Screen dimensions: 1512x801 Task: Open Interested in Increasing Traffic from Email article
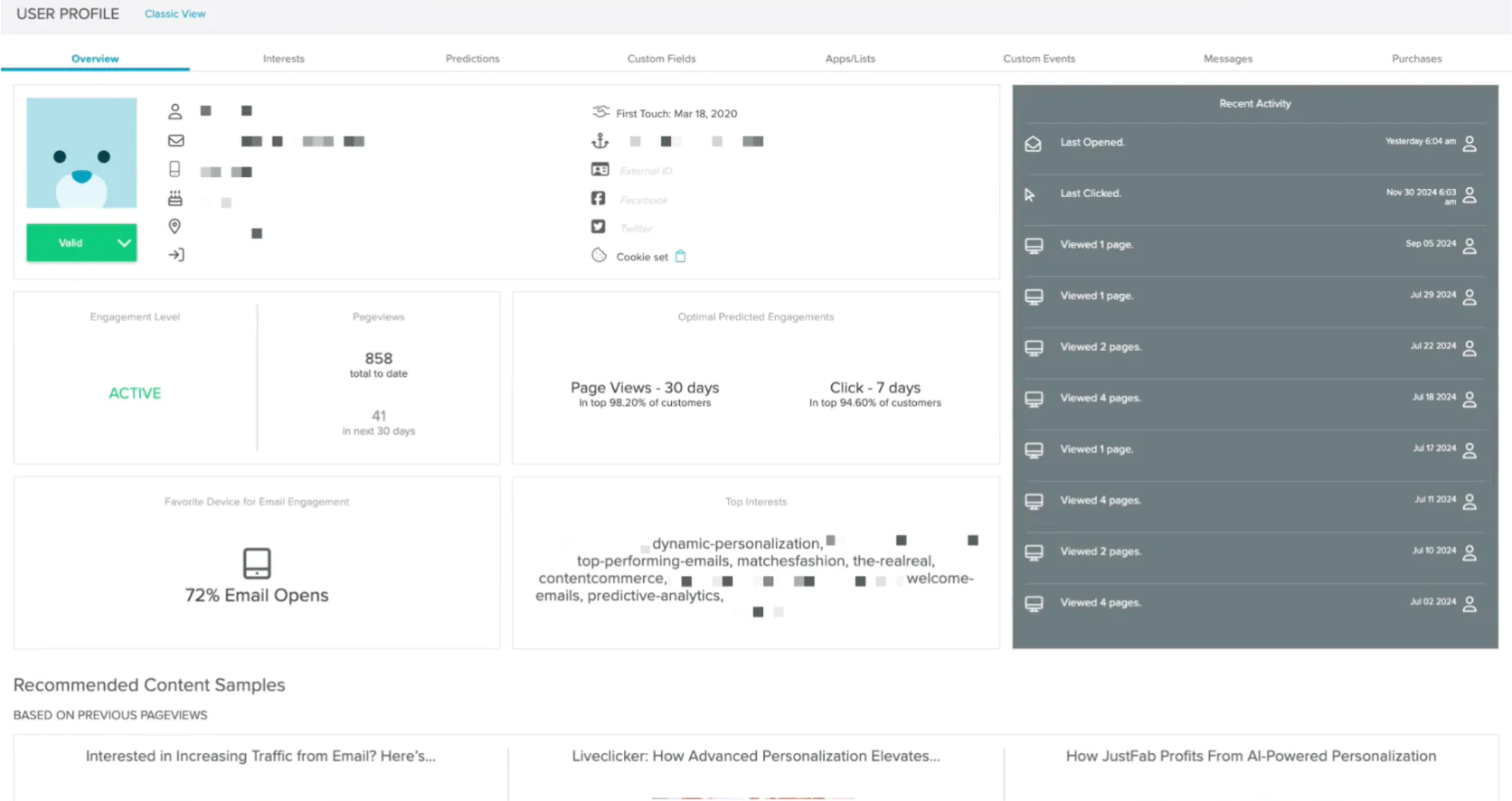[x=260, y=756]
